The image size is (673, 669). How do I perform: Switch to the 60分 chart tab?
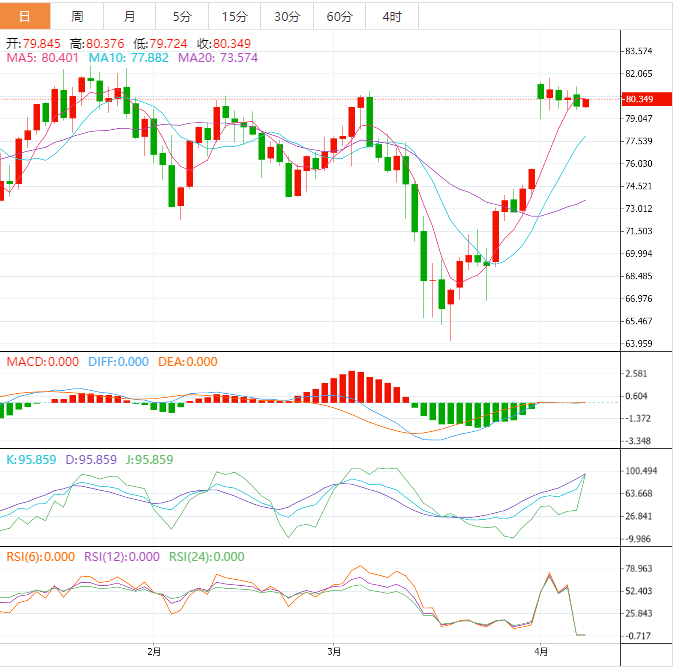point(339,17)
